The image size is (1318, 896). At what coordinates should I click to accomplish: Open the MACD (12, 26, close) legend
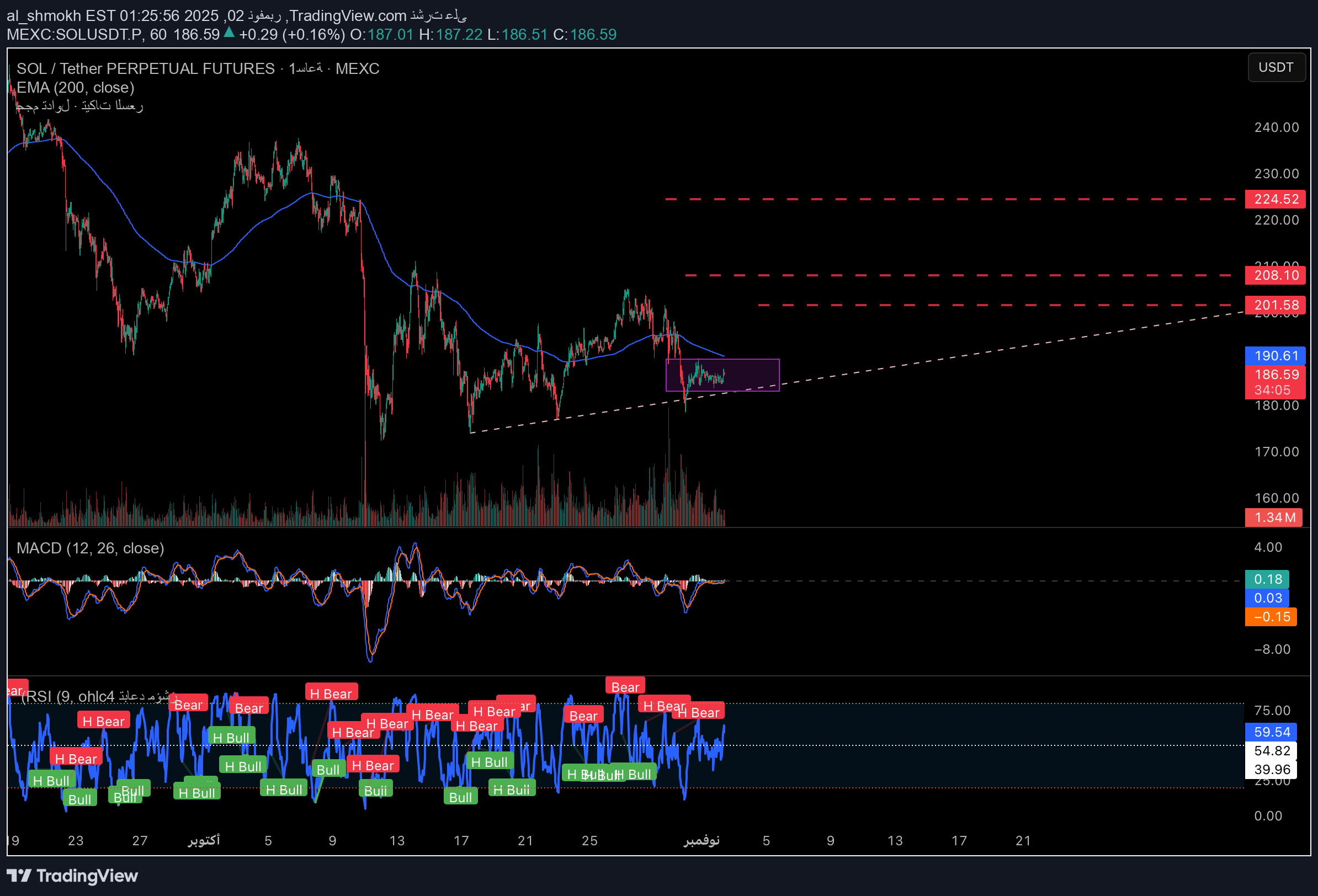coord(90,548)
